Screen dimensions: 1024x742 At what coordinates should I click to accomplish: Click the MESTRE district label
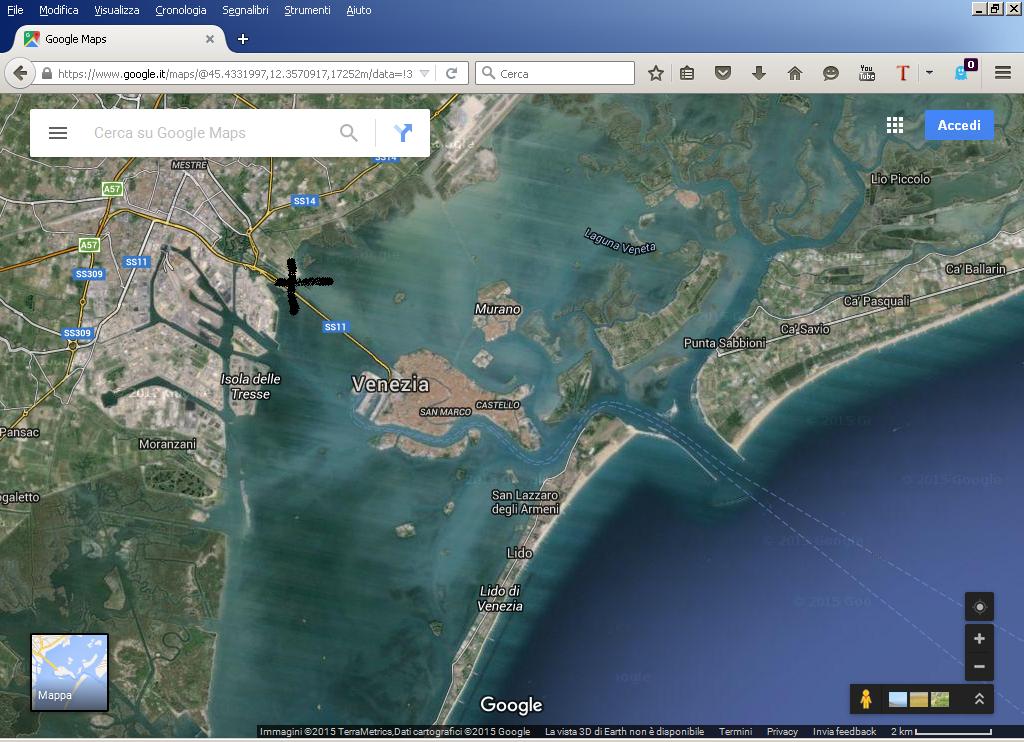(189, 165)
